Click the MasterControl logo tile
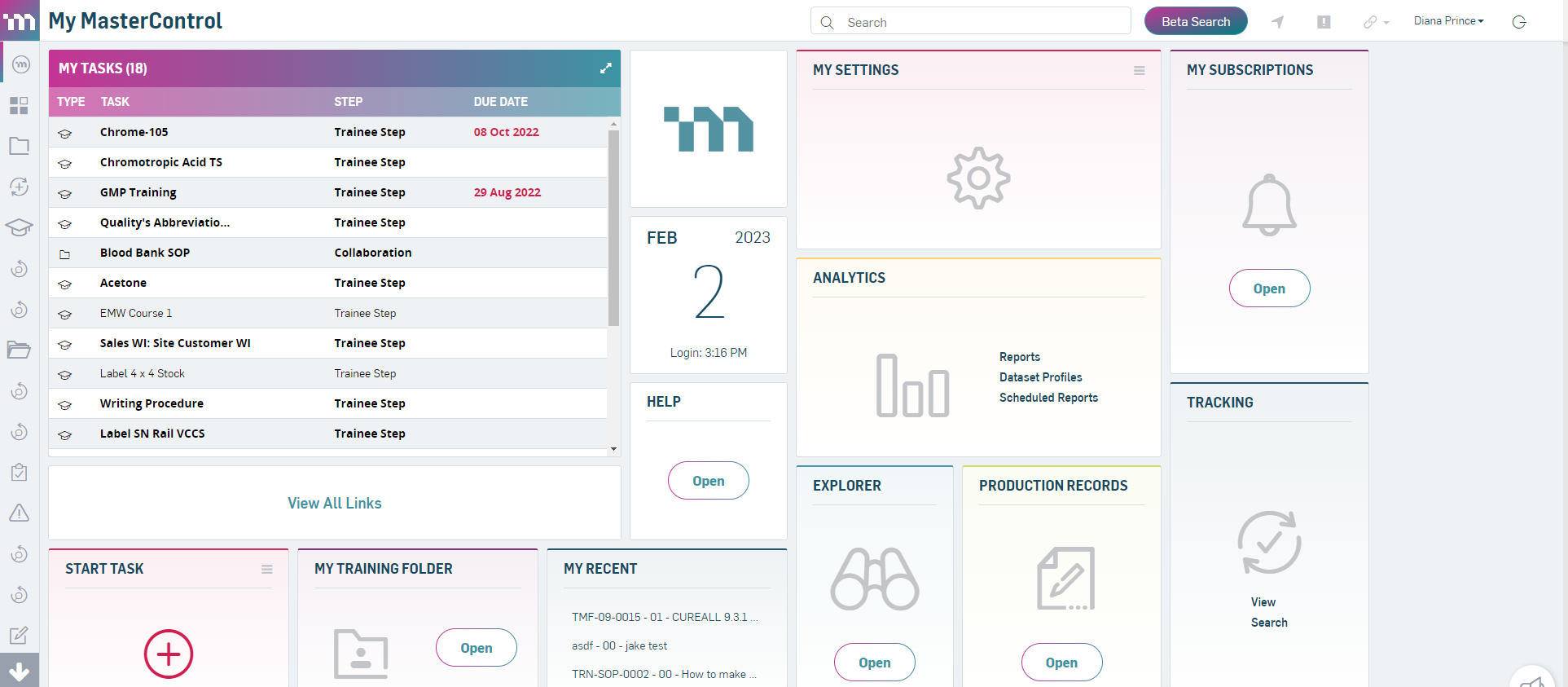Image resolution: width=1568 pixels, height=687 pixels. point(709,129)
